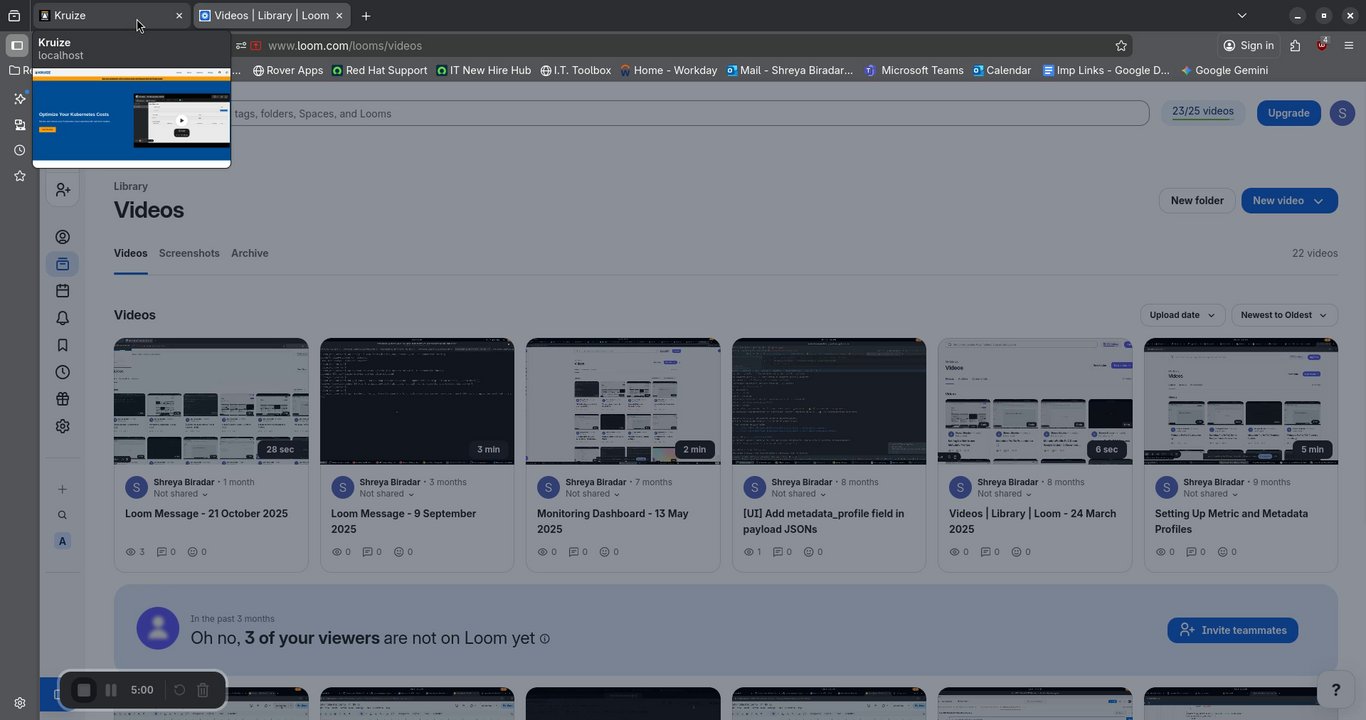The width and height of the screenshot is (1366, 720).
Task: Open the browser hamburger menu
Action: coord(1349,45)
